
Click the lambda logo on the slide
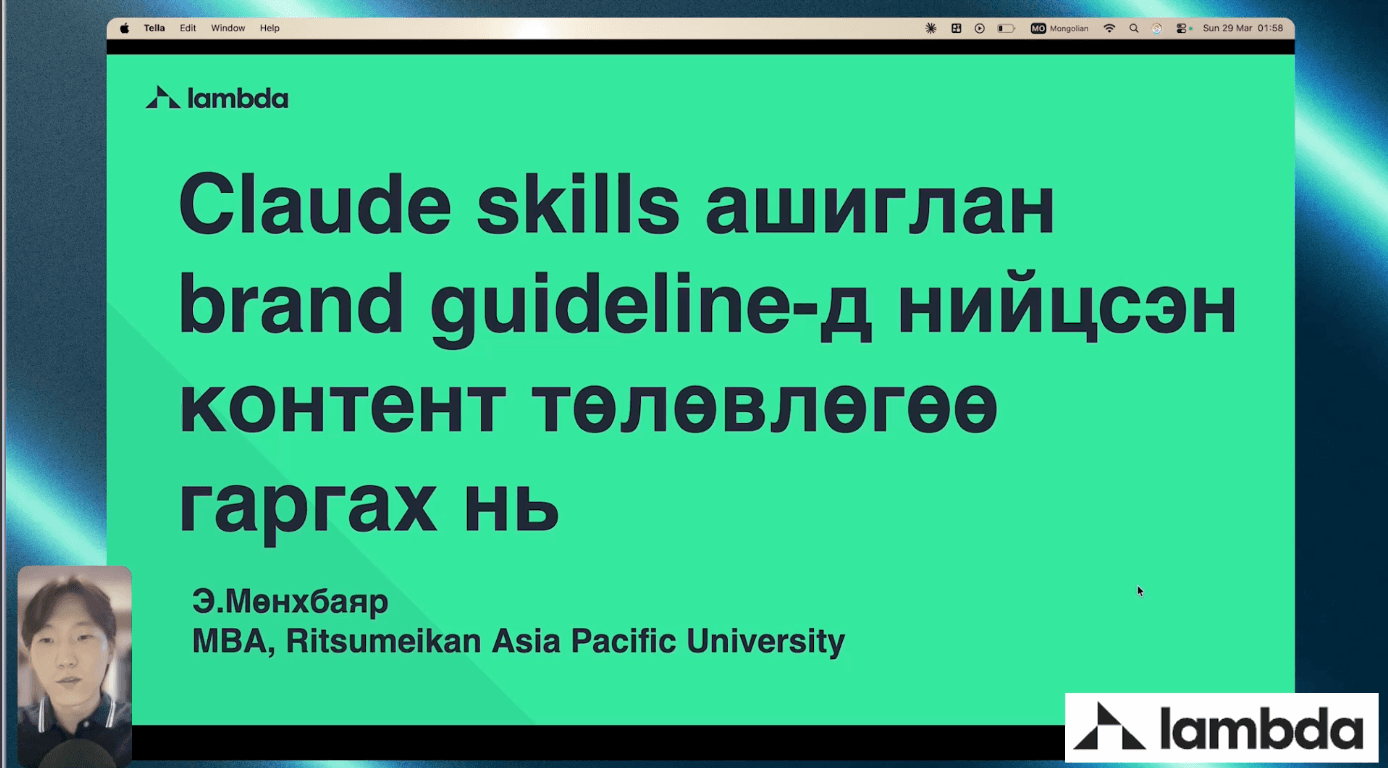(216, 97)
